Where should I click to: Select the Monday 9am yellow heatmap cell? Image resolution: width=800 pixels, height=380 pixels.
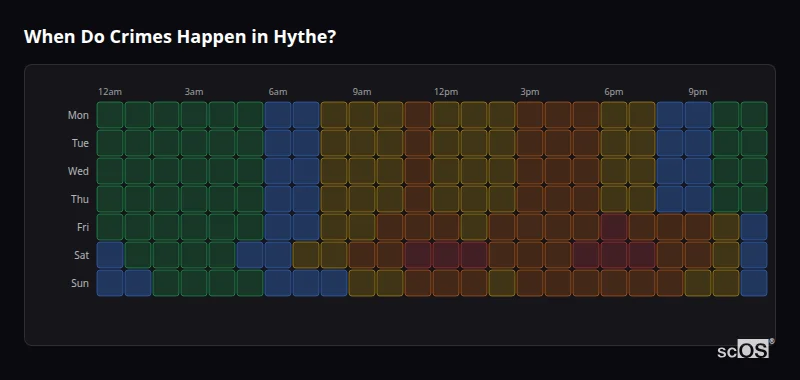[x=362, y=115]
